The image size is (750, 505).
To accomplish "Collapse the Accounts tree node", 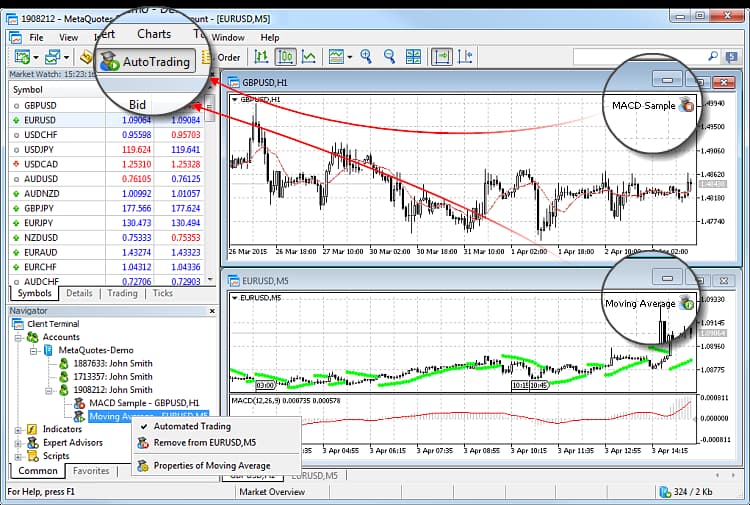I will point(19,337).
